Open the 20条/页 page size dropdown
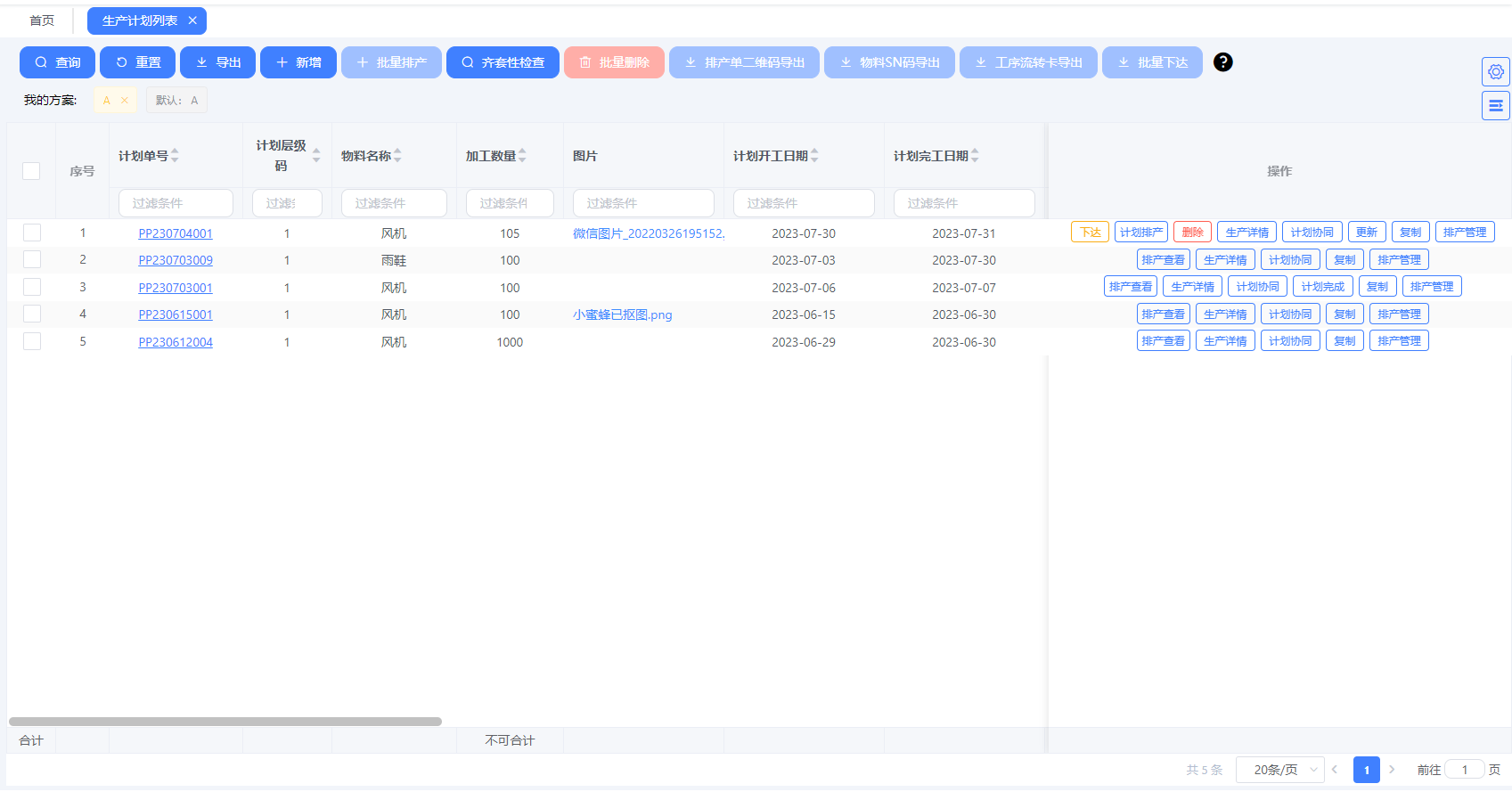Screen dimensions: 1512x792 [x=1279, y=770]
